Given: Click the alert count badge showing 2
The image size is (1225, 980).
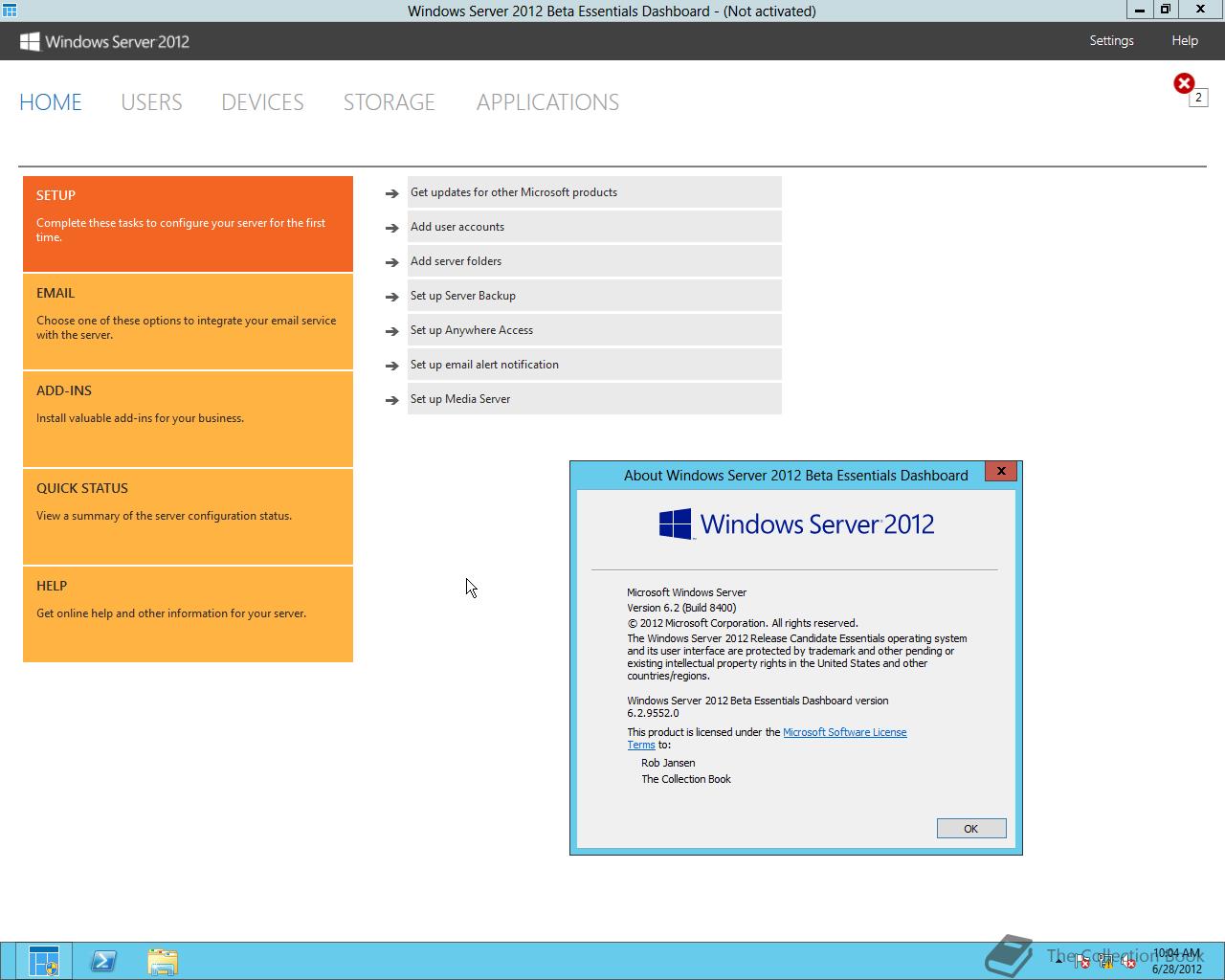Looking at the screenshot, I should [x=1198, y=98].
